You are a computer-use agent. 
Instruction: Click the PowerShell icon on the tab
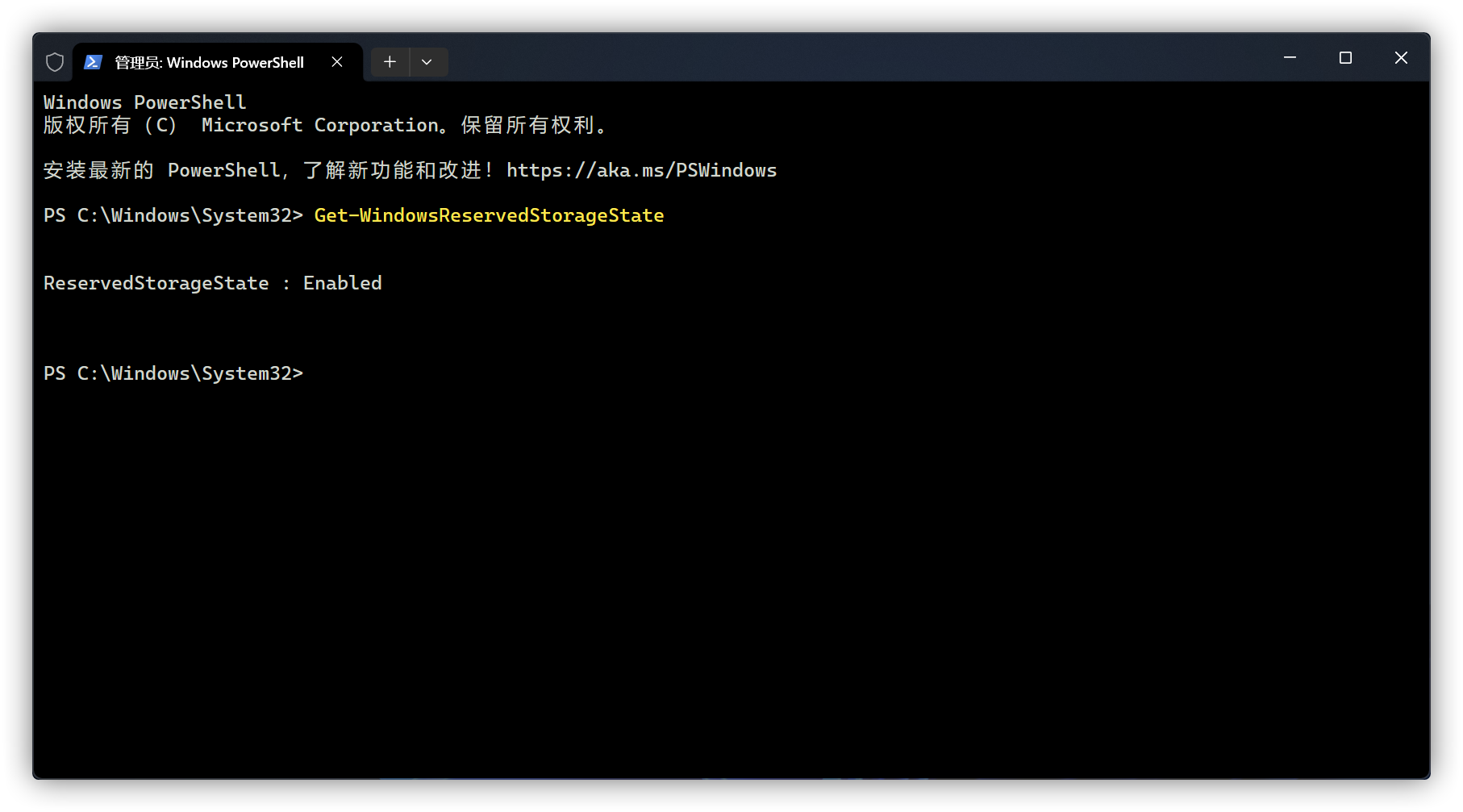(x=94, y=61)
